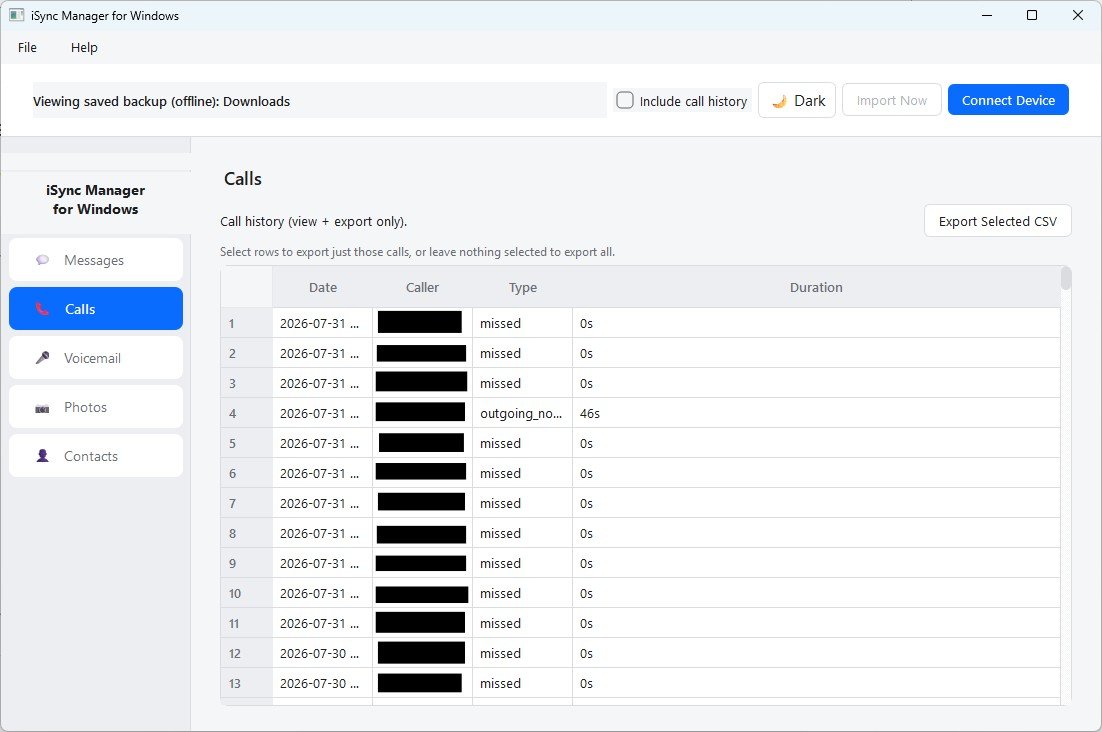Select the Calls sidebar item
1102x732 pixels.
click(96, 308)
